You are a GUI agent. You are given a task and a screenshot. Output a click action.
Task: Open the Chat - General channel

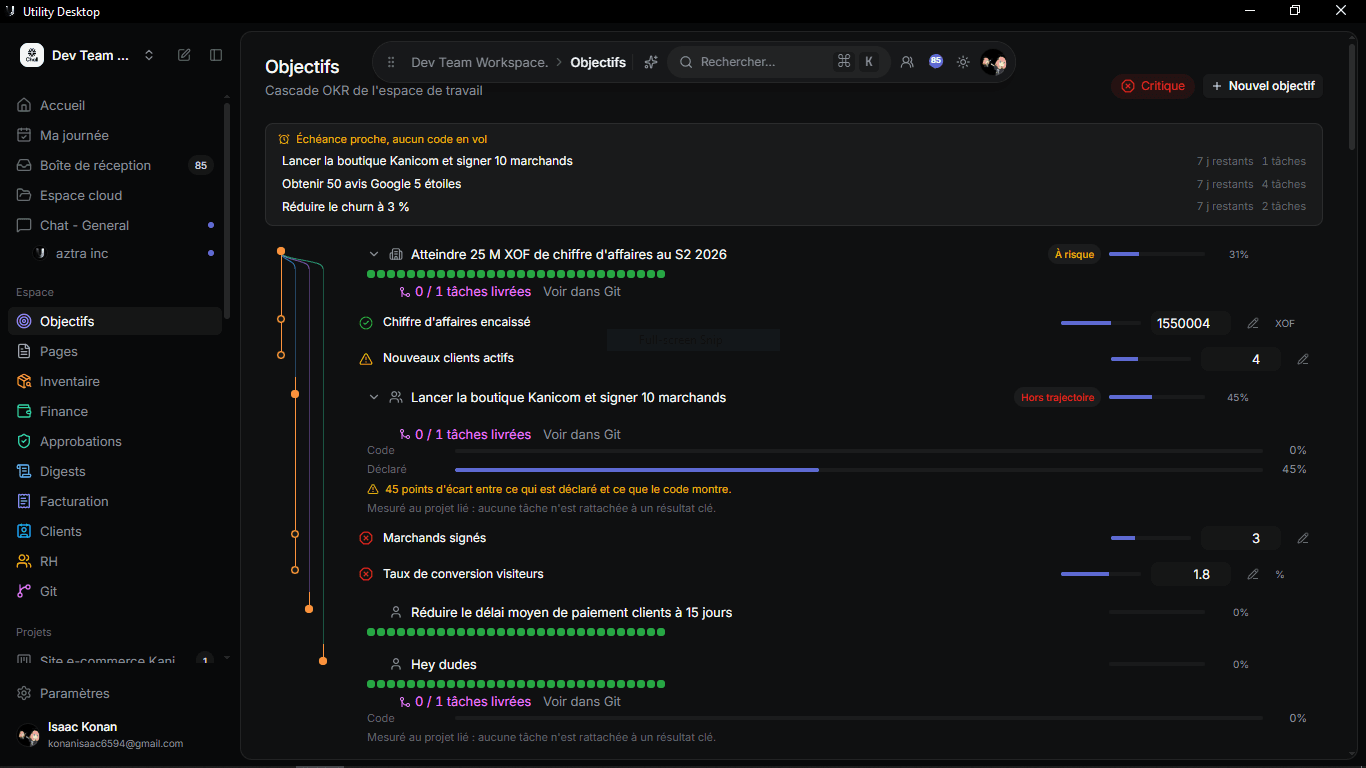tap(115, 225)
